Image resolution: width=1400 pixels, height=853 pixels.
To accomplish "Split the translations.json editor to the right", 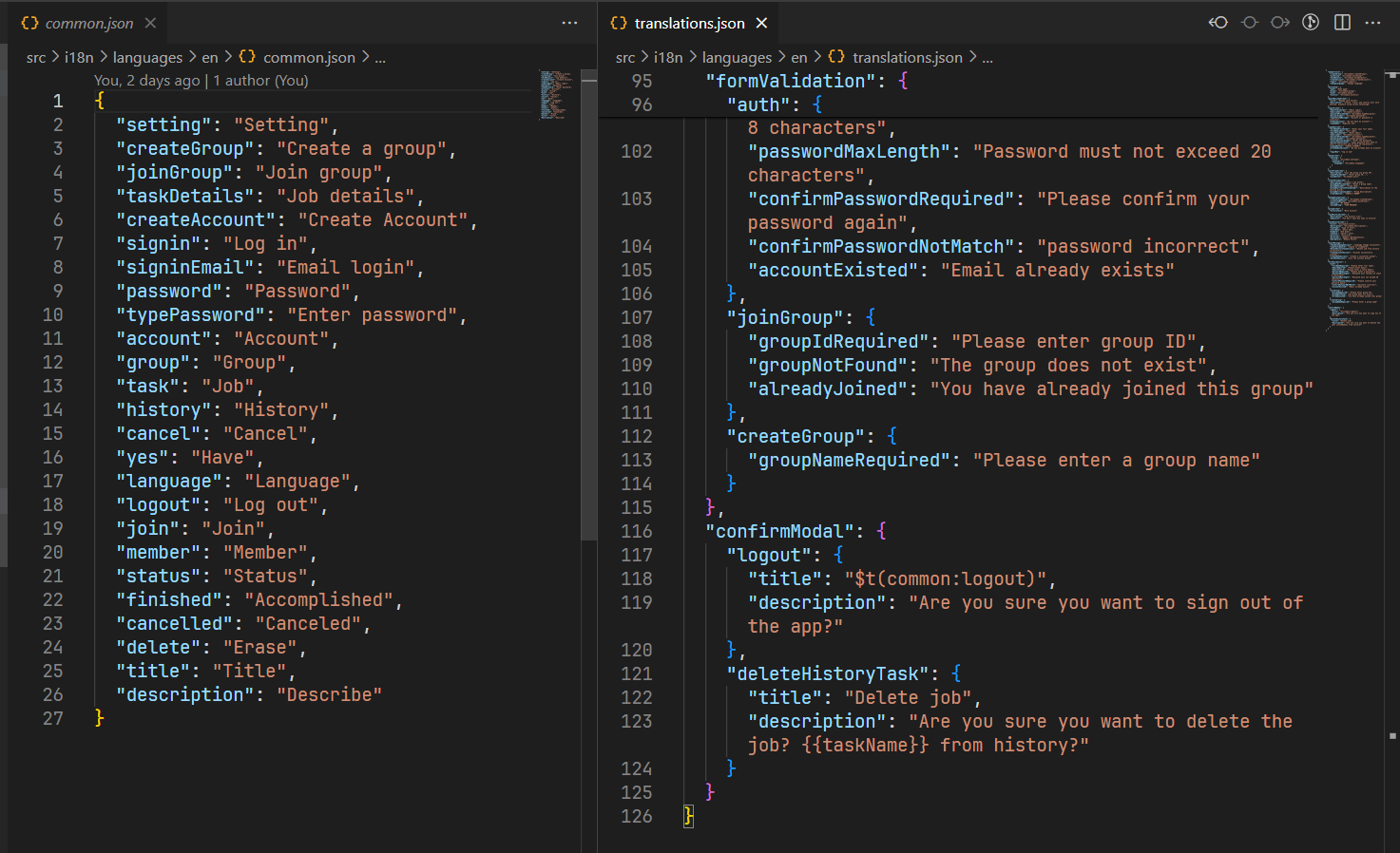I will pos(1342,22).
